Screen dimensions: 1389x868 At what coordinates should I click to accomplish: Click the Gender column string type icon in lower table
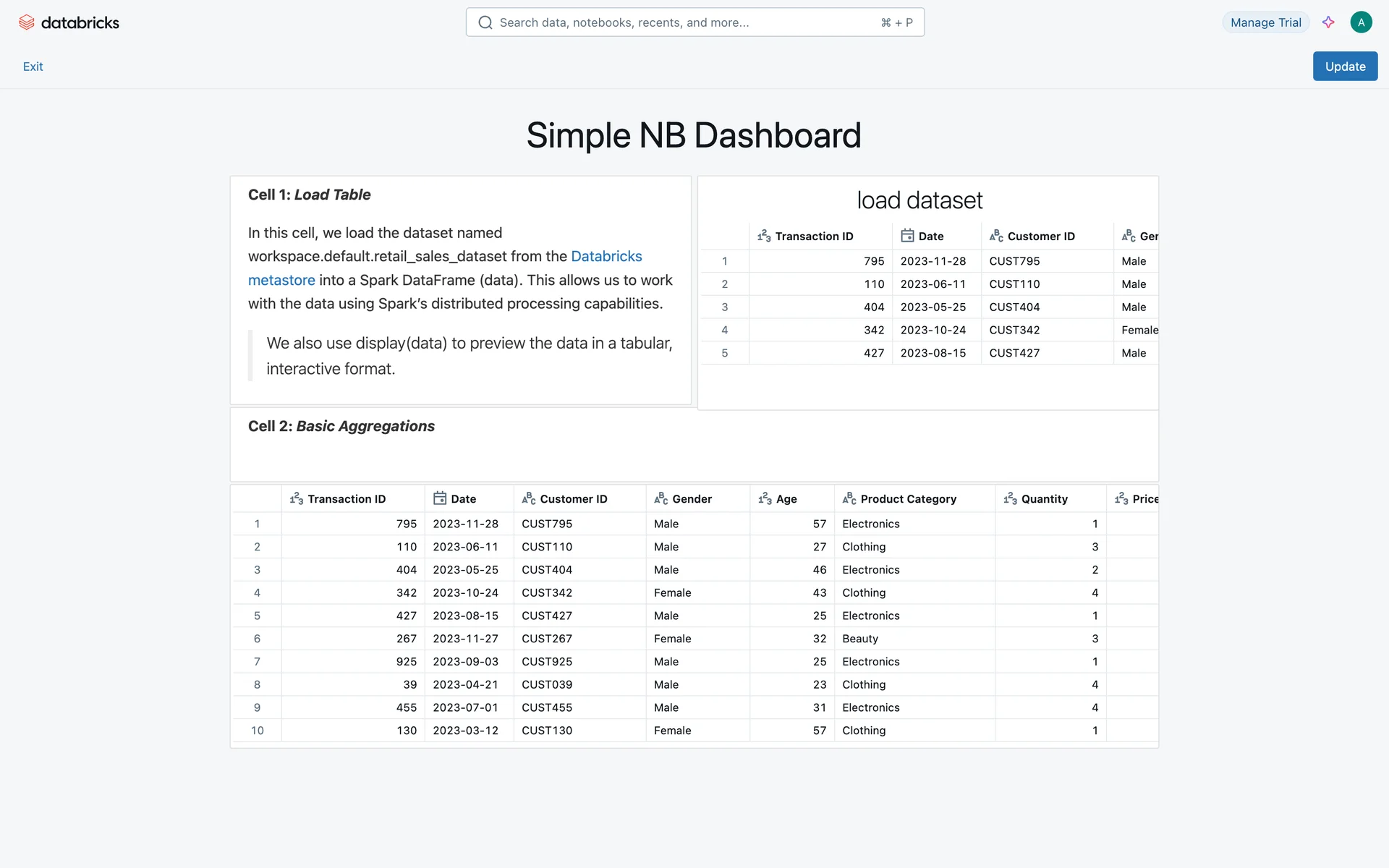[x=660, y=498]
